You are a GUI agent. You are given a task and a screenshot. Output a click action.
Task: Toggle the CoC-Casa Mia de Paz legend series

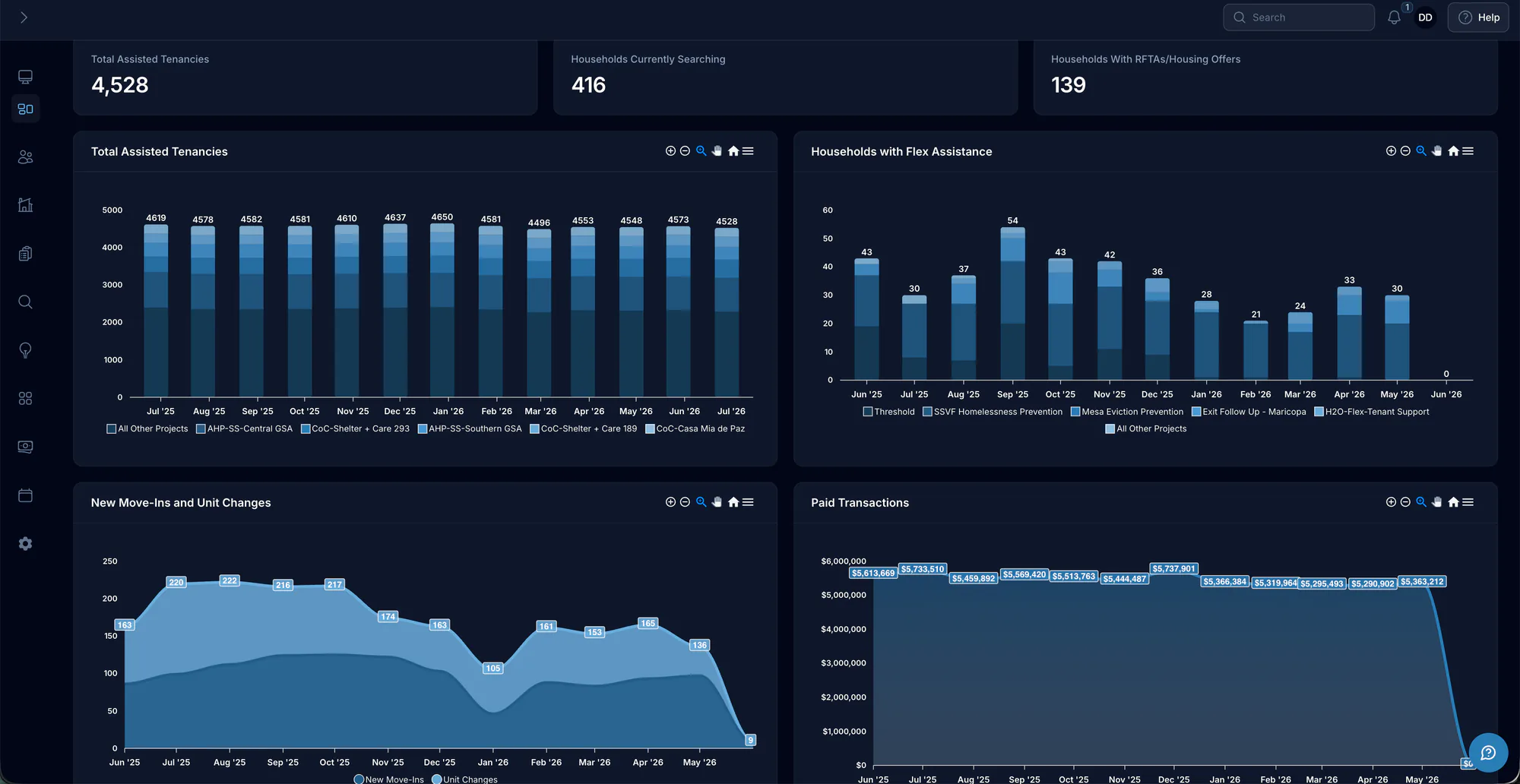point(695,428)
